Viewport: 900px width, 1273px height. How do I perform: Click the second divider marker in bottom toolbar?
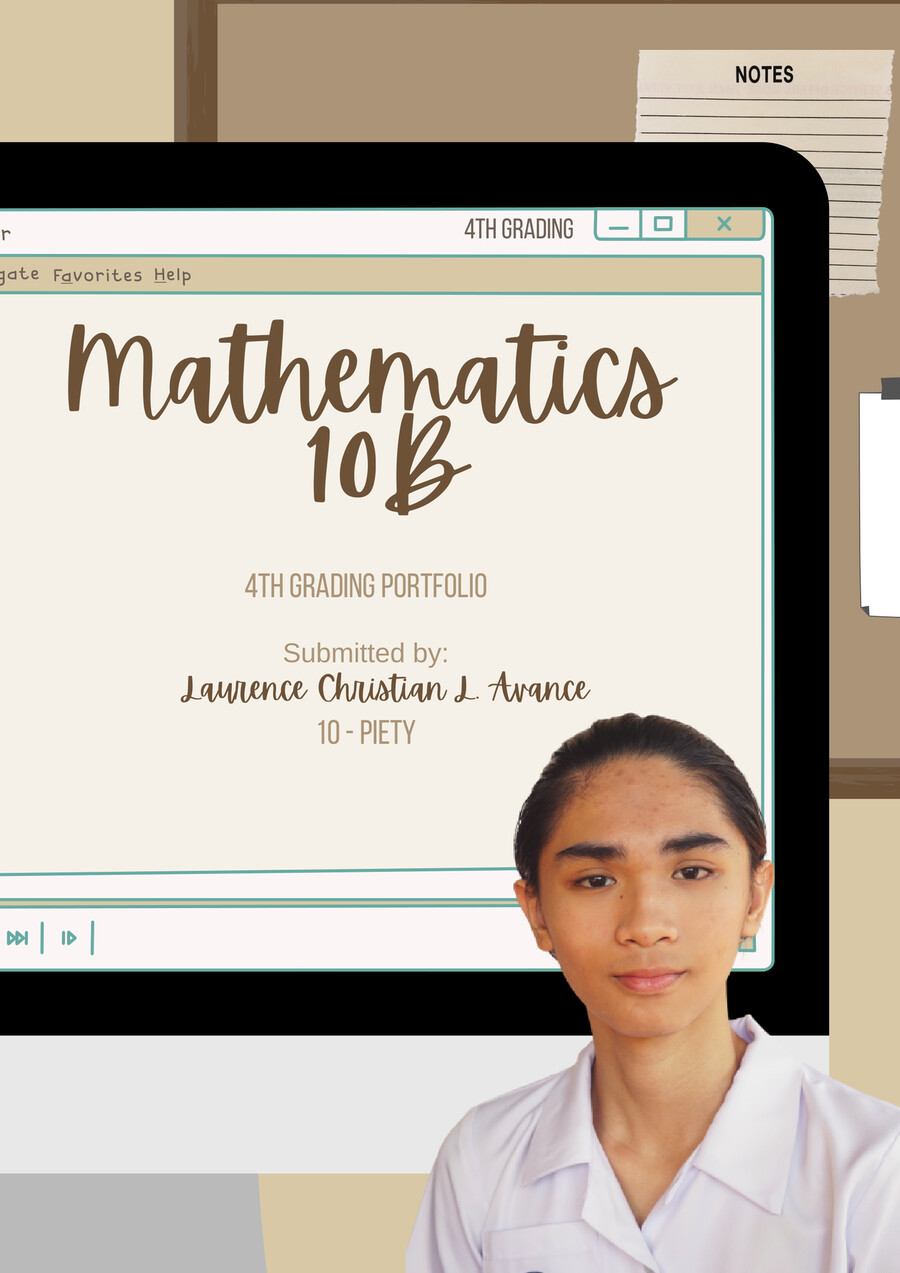[x=92, y=938]
